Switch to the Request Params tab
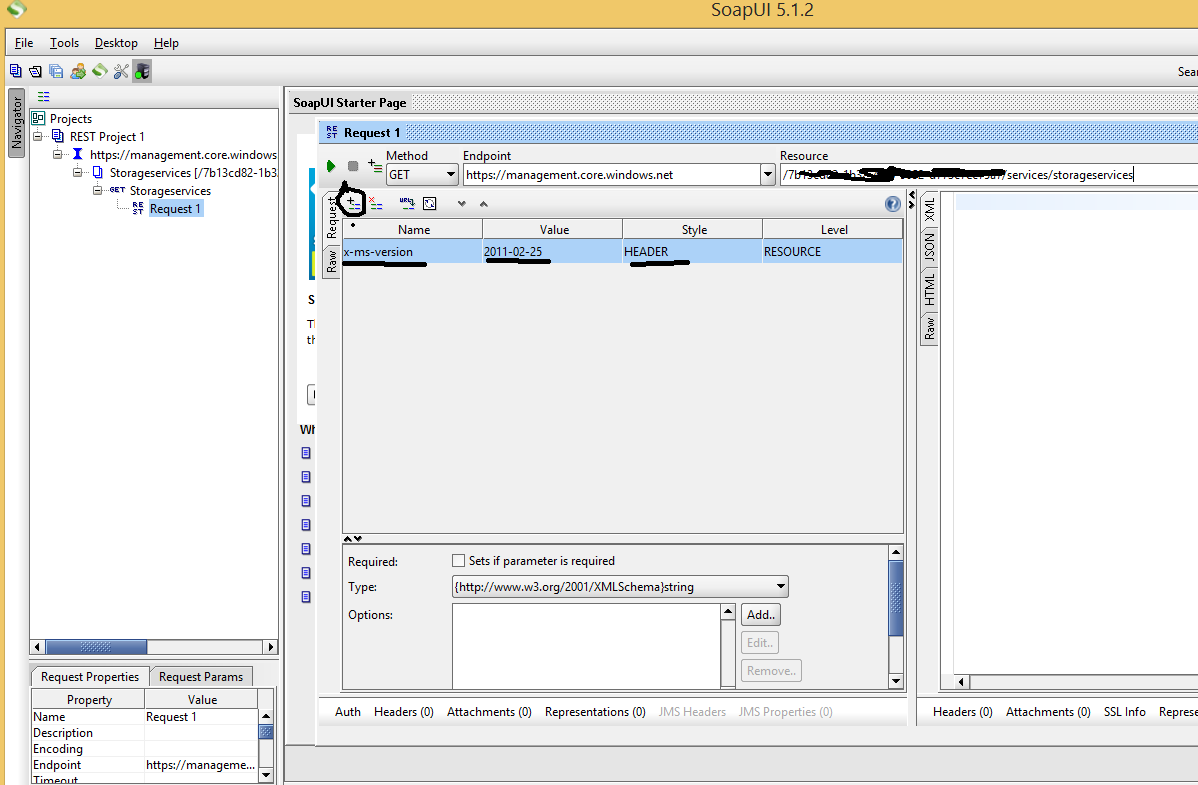This screenshot has height=785, width=1198. click(x=200, y=676)
